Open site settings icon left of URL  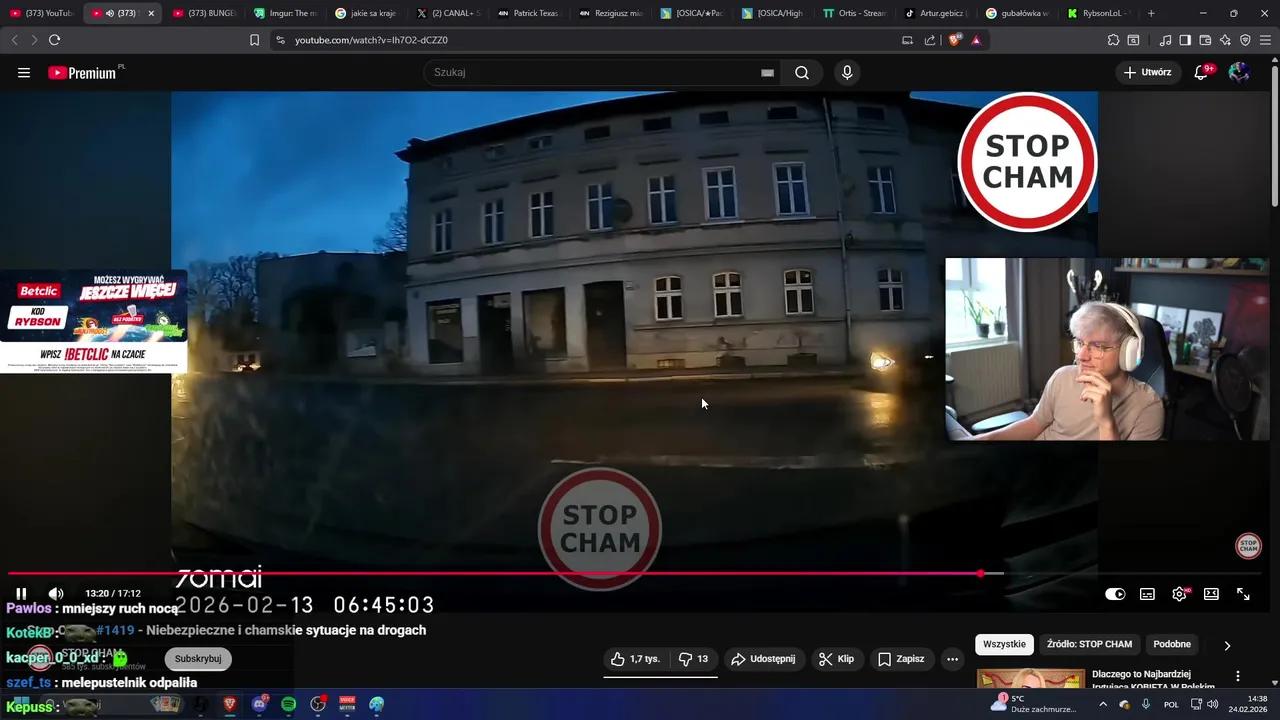click(x=280, y=40)
